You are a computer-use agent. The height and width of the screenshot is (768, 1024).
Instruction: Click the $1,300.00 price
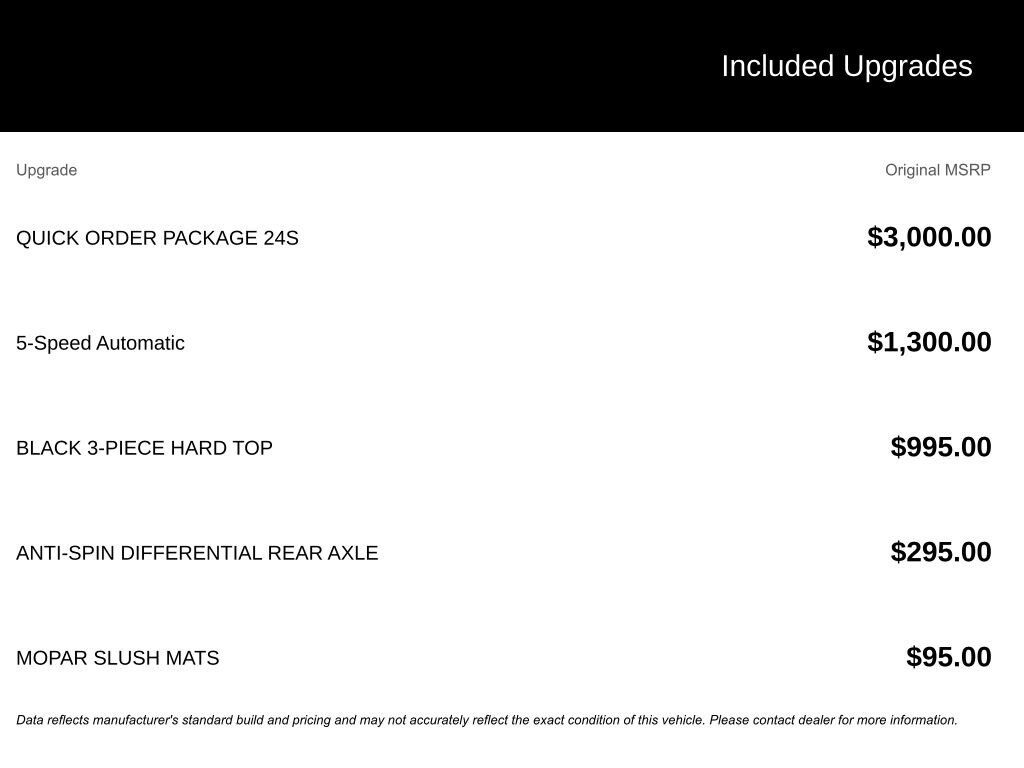[x=929, y=342]
